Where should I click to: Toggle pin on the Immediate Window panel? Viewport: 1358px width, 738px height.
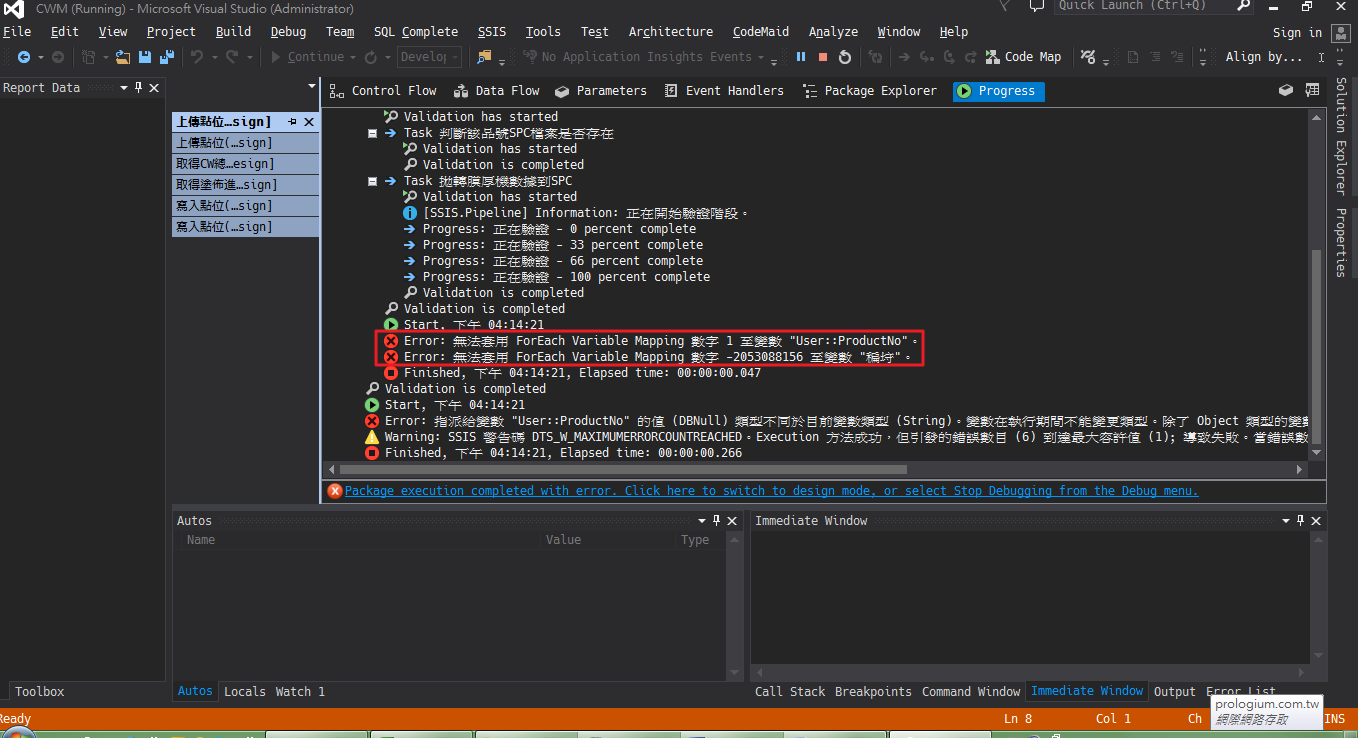(x=1301, y=521)
